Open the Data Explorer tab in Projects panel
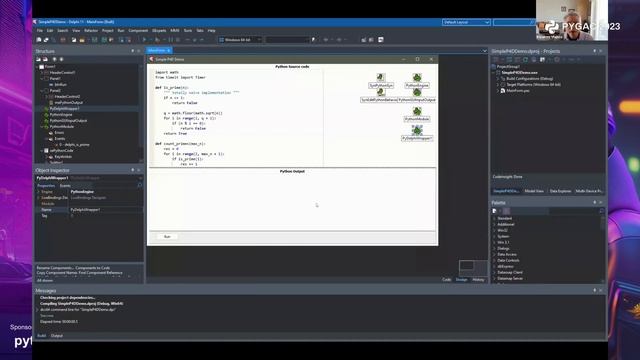Screen dimensions: 640x360 [x=560, y=191]
